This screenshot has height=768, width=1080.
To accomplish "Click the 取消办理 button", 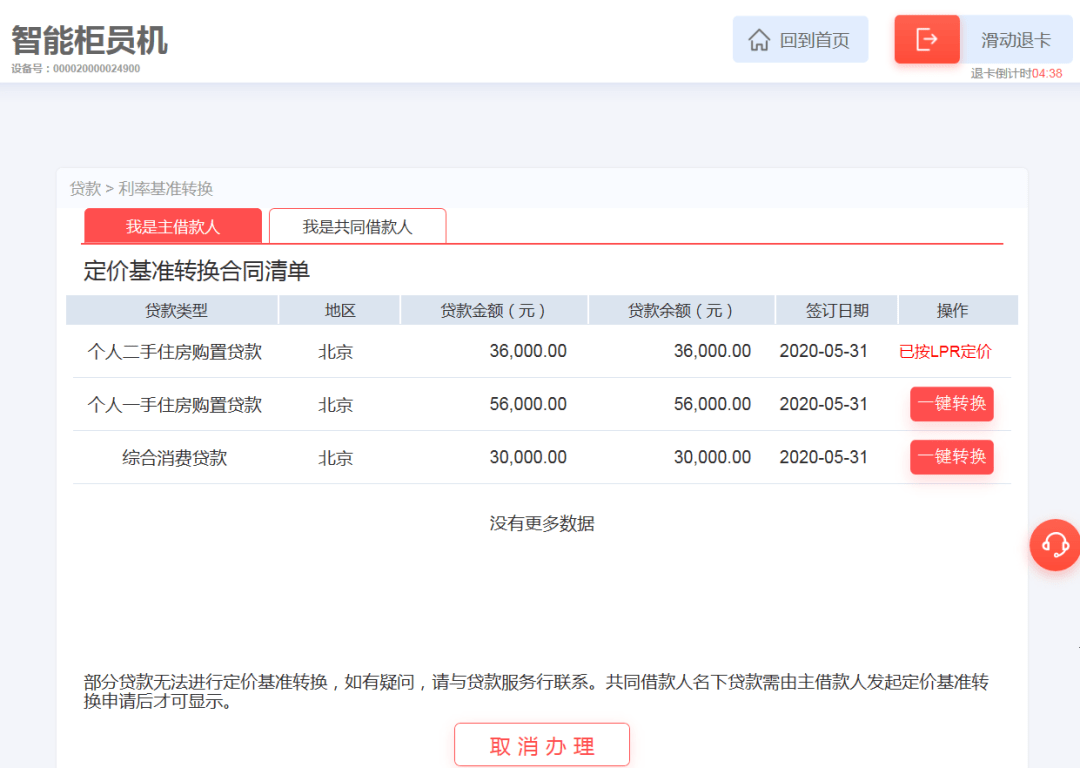I will 542,745.
